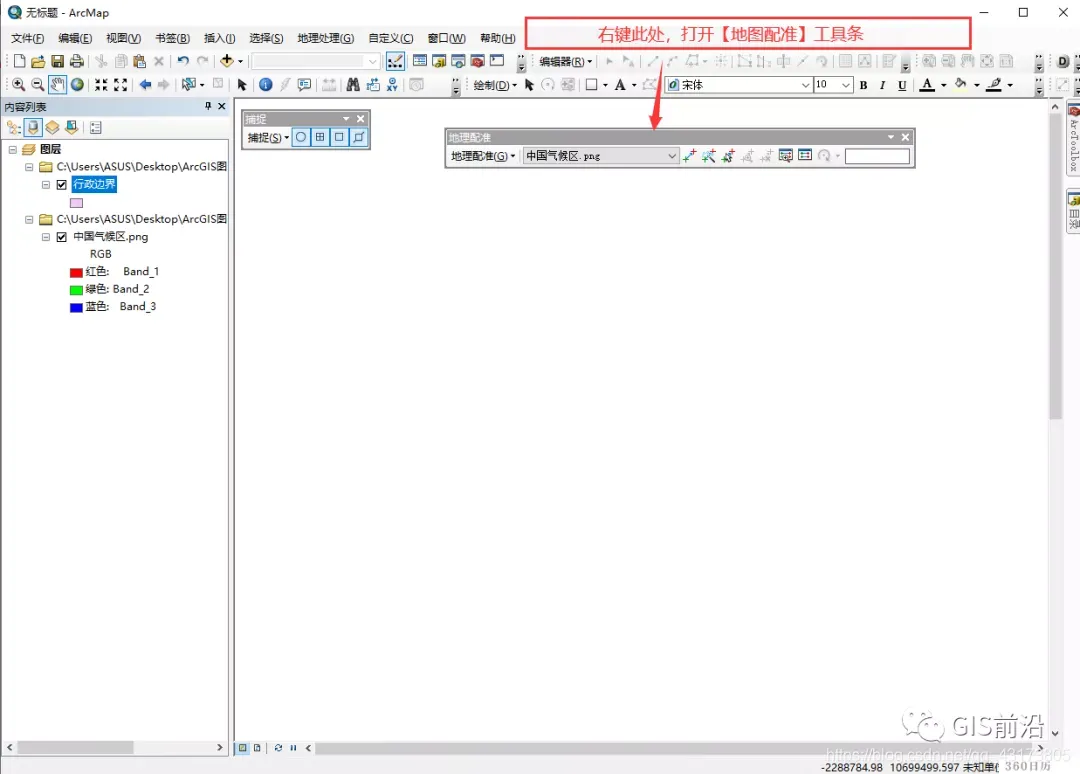The width and height of the screenshot is (1080, 774).
Task: Open the Go To XY tool
Action: coord(392,84)
